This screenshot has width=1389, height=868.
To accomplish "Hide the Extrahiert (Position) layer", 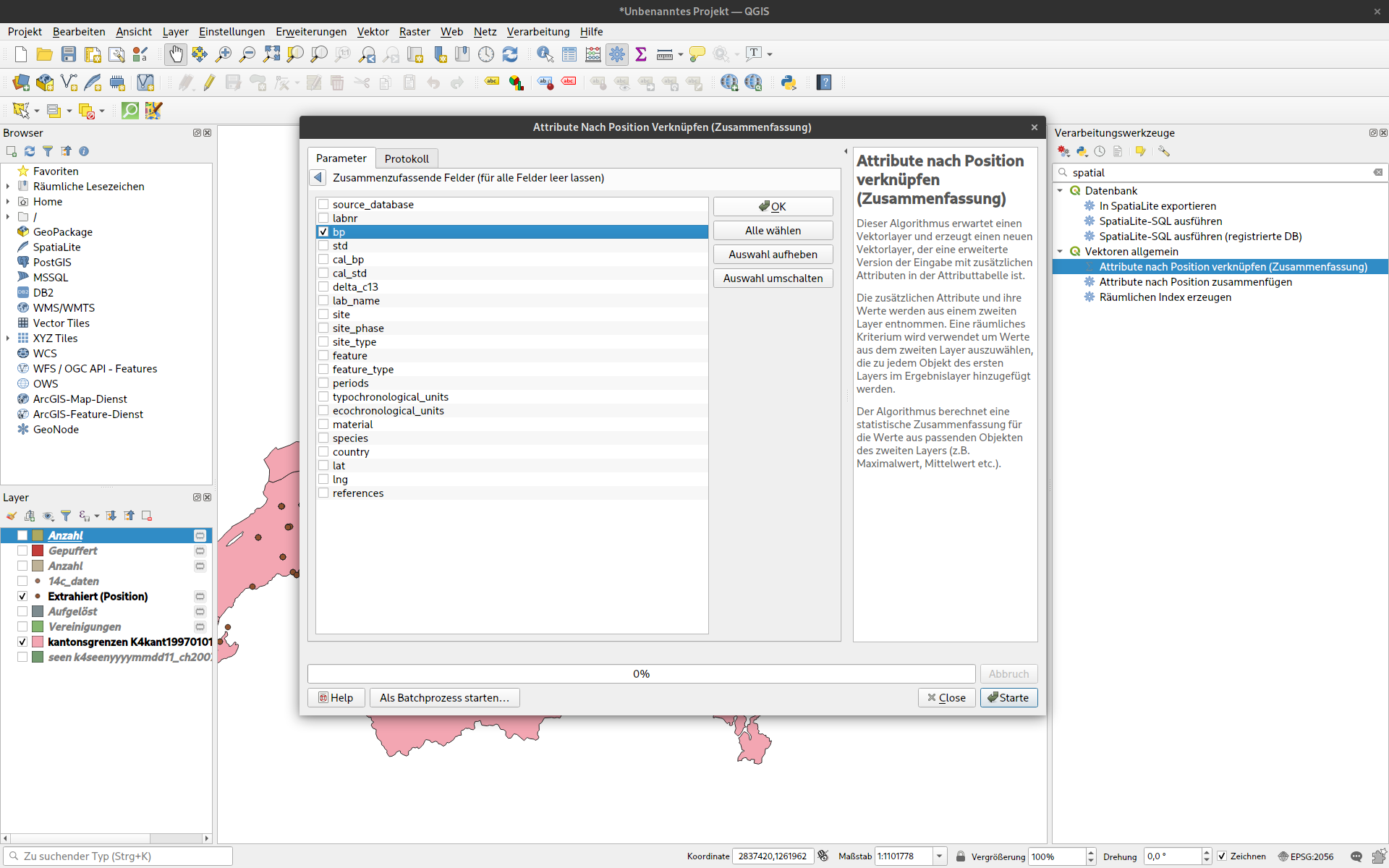I will tap(22, 597).
